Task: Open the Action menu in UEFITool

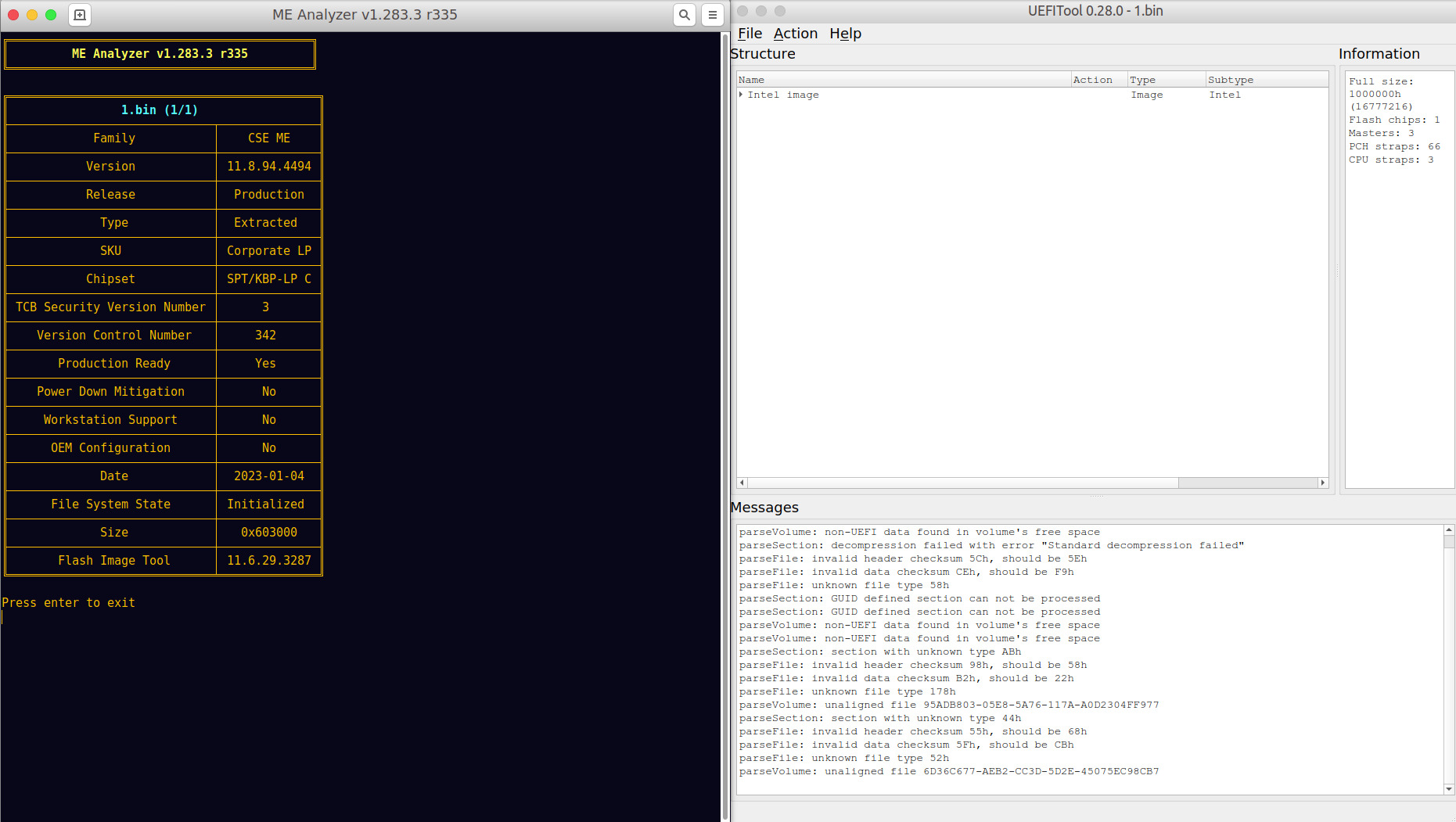Action: [x=796, y=34]
